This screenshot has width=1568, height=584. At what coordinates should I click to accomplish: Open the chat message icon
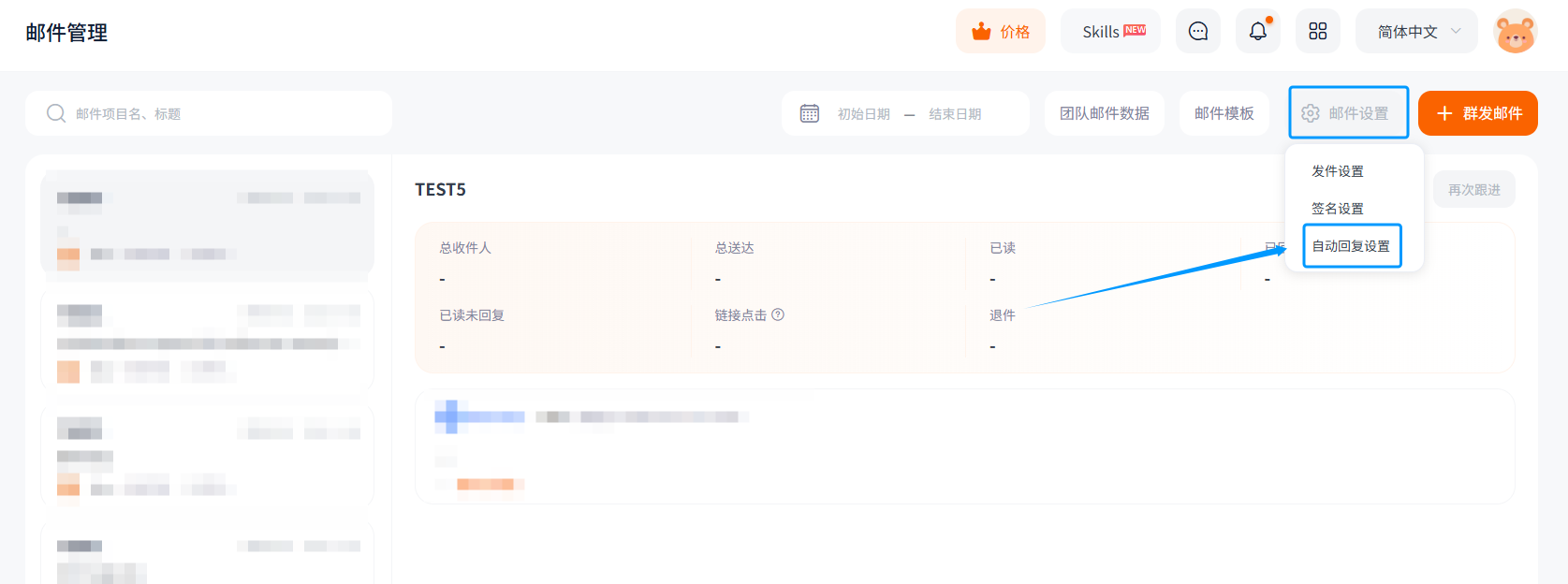pyautogui.click(x=1198, y=32)
